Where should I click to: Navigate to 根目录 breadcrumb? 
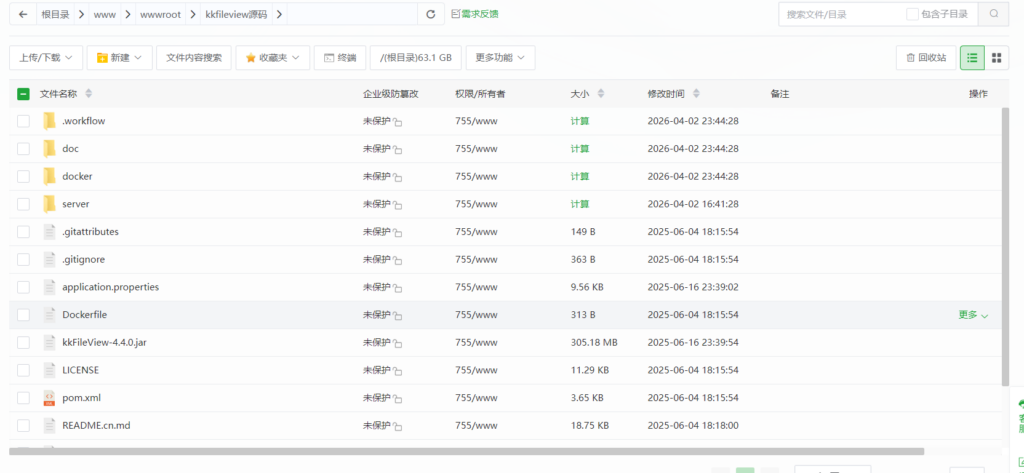pos(56,14)
